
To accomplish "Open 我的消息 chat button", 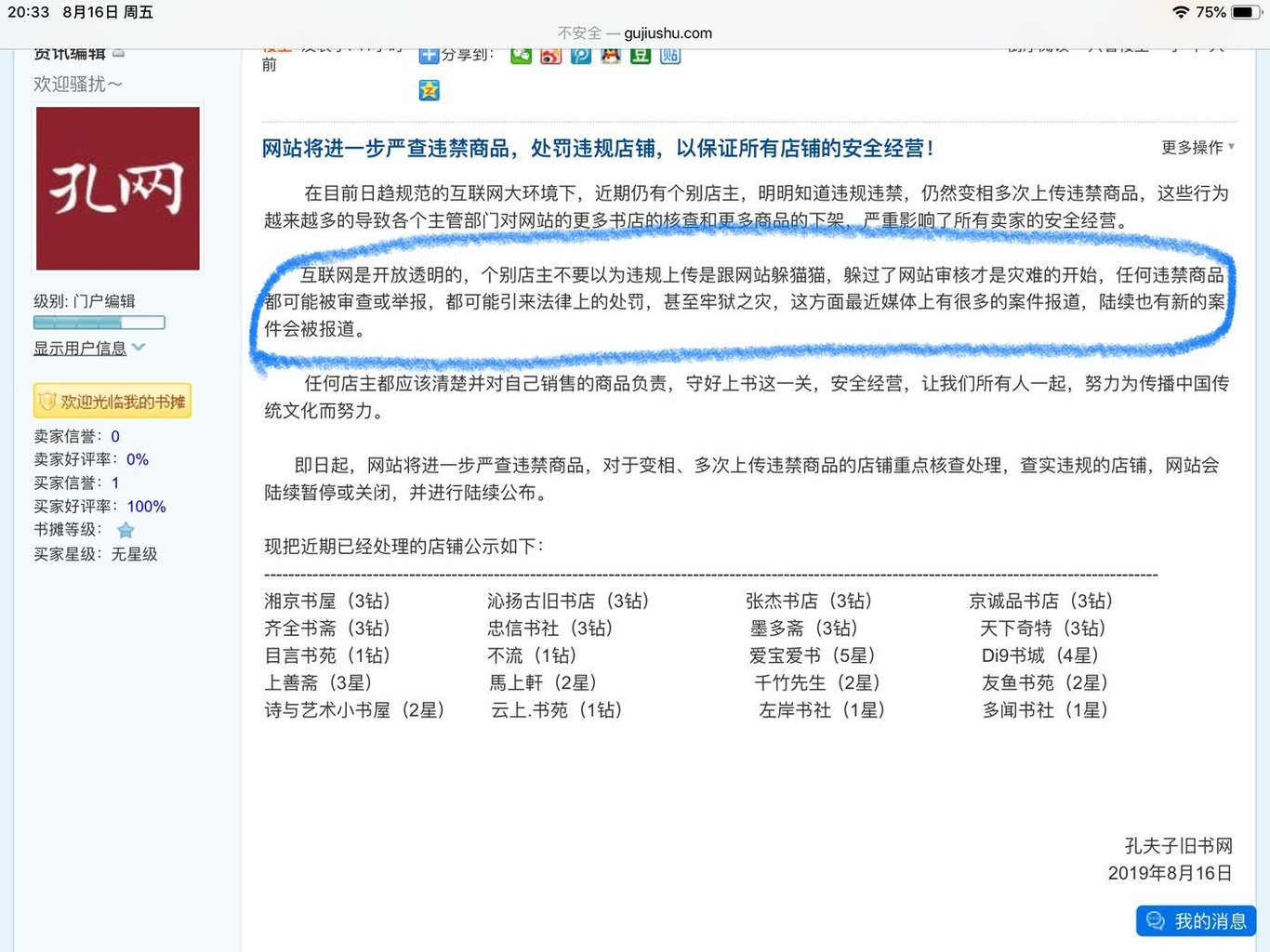I will (x=1196, y=920).
